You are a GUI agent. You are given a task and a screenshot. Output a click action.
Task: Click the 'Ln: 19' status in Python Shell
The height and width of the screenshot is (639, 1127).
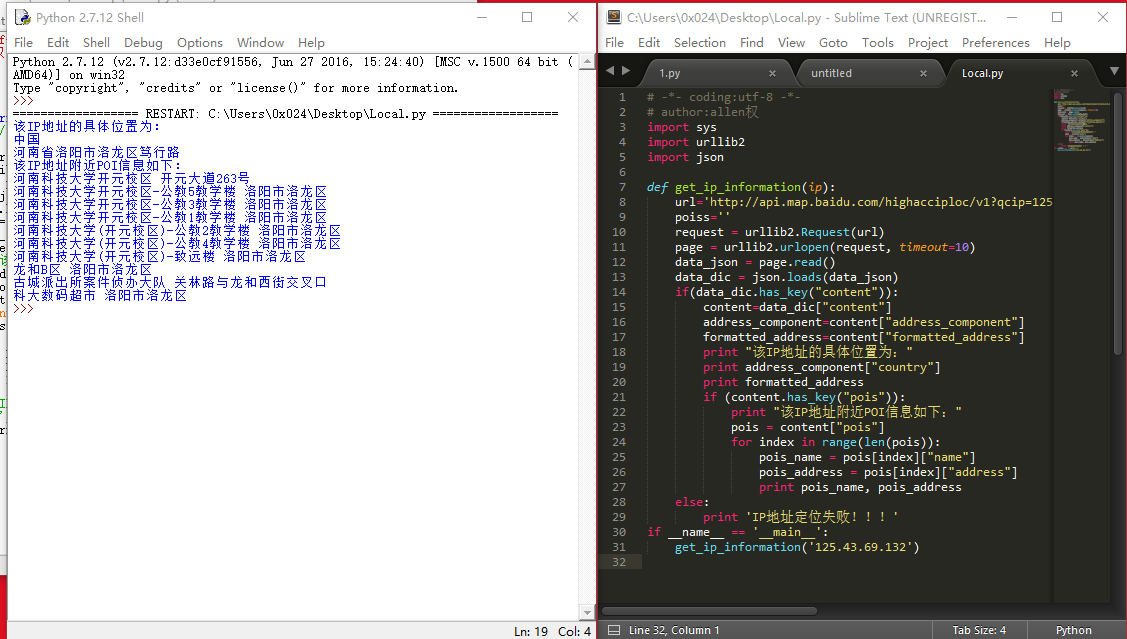pos(530,631)
